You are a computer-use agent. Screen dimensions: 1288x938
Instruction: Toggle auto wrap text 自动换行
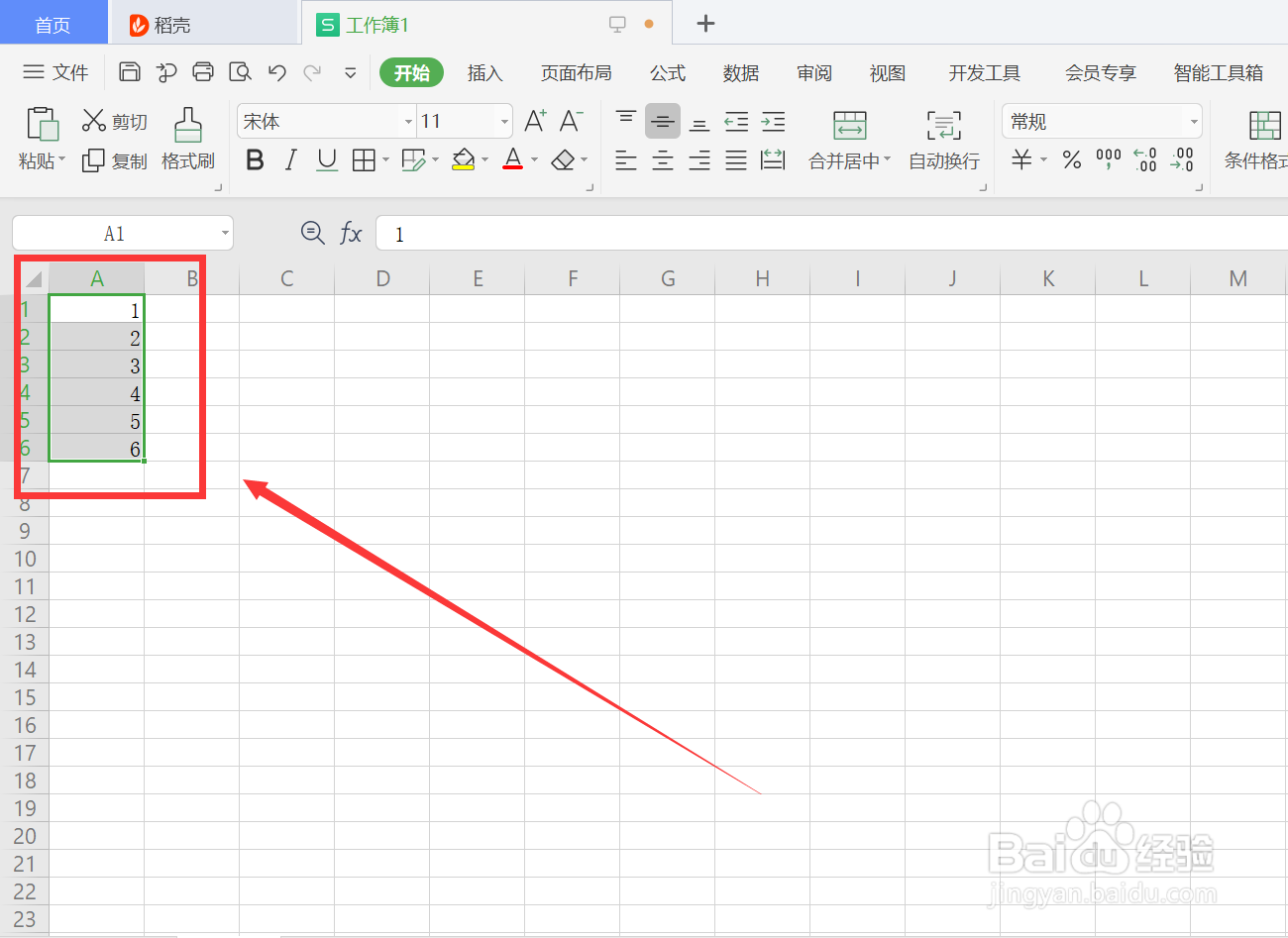click(x=944, y=140)
